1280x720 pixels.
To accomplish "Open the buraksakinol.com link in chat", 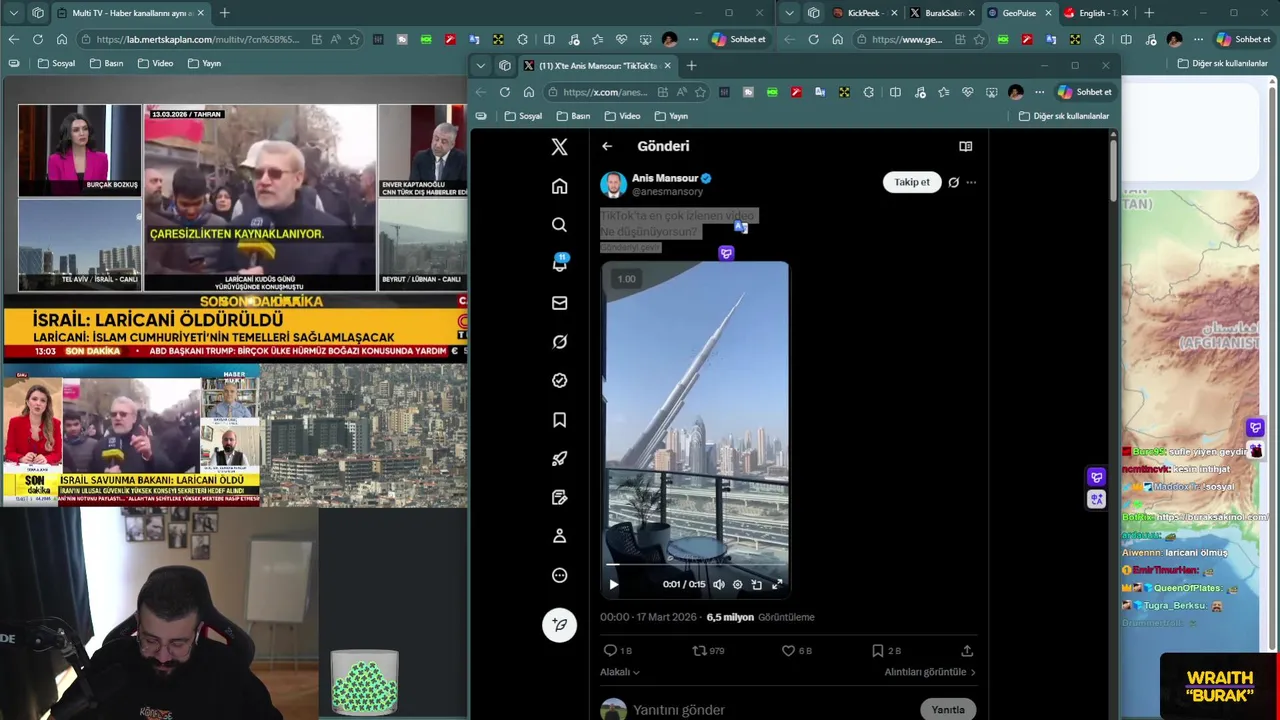I will pos(1213,517).
